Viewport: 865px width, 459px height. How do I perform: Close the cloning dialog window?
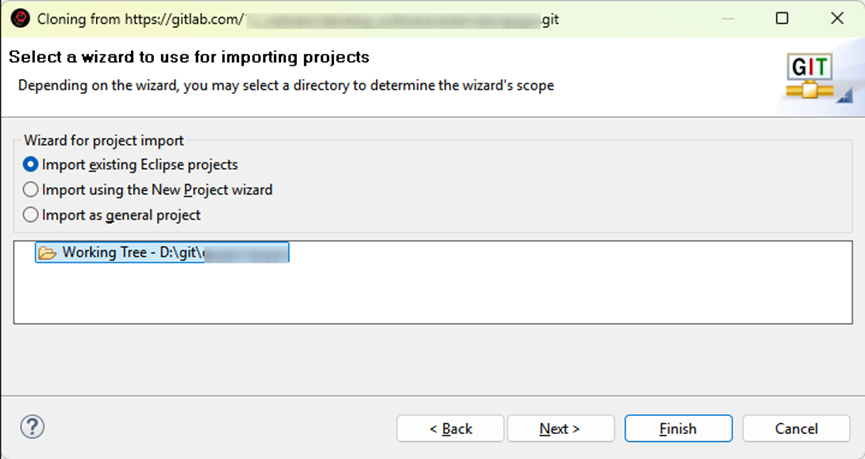pos(836,18)
